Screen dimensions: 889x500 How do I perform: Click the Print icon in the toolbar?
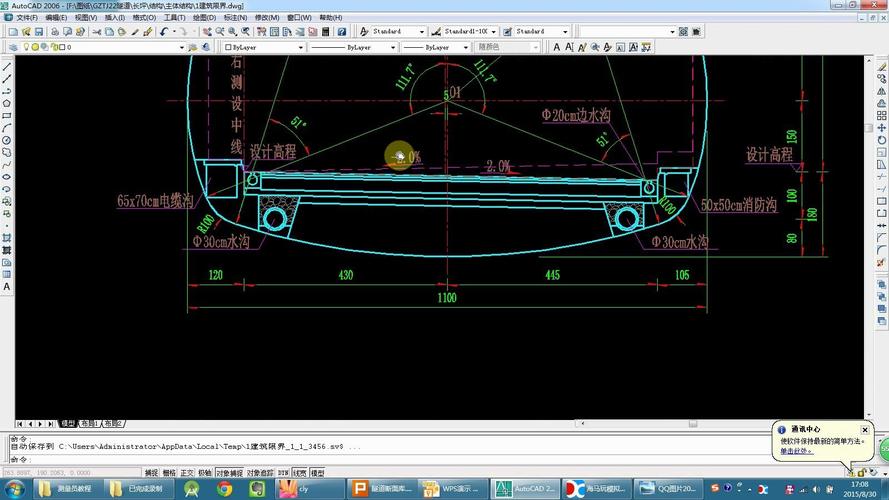(55, 32)
